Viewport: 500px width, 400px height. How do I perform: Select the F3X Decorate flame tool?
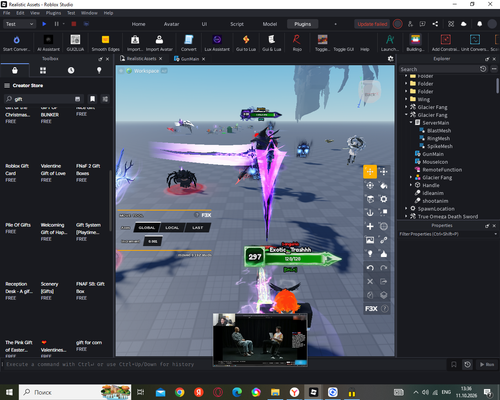384,254
